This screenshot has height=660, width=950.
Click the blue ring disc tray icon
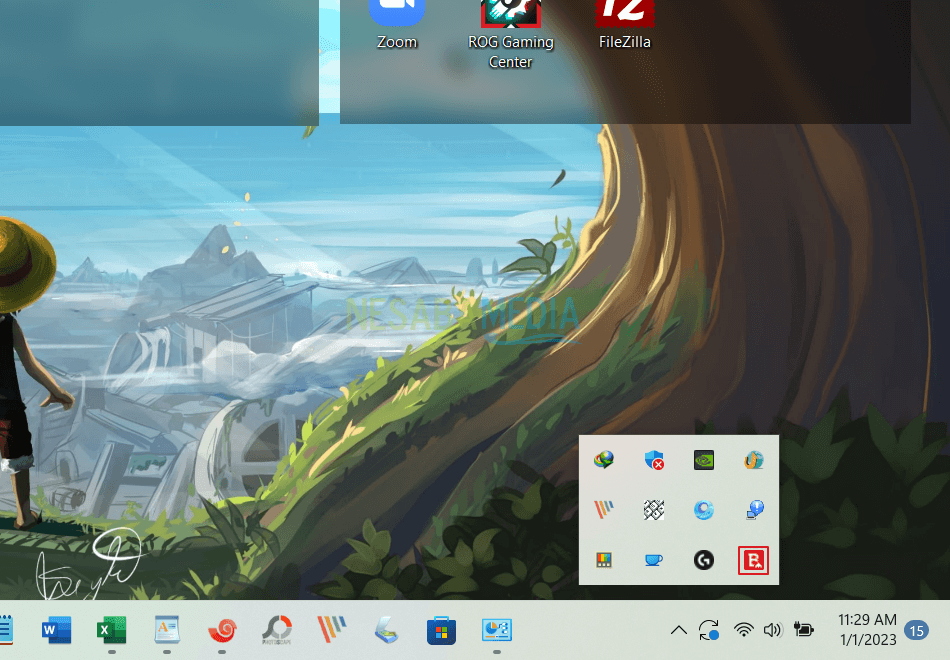coord(703,510)
